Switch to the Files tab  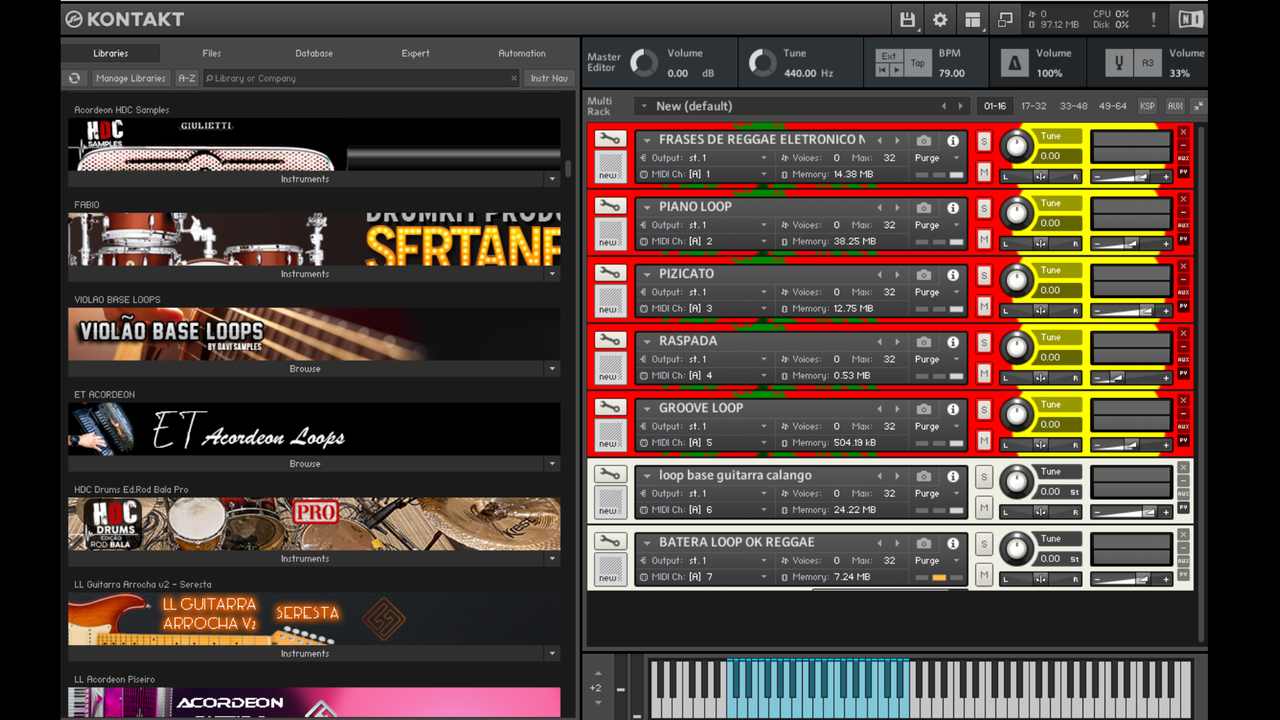point(211,53)
